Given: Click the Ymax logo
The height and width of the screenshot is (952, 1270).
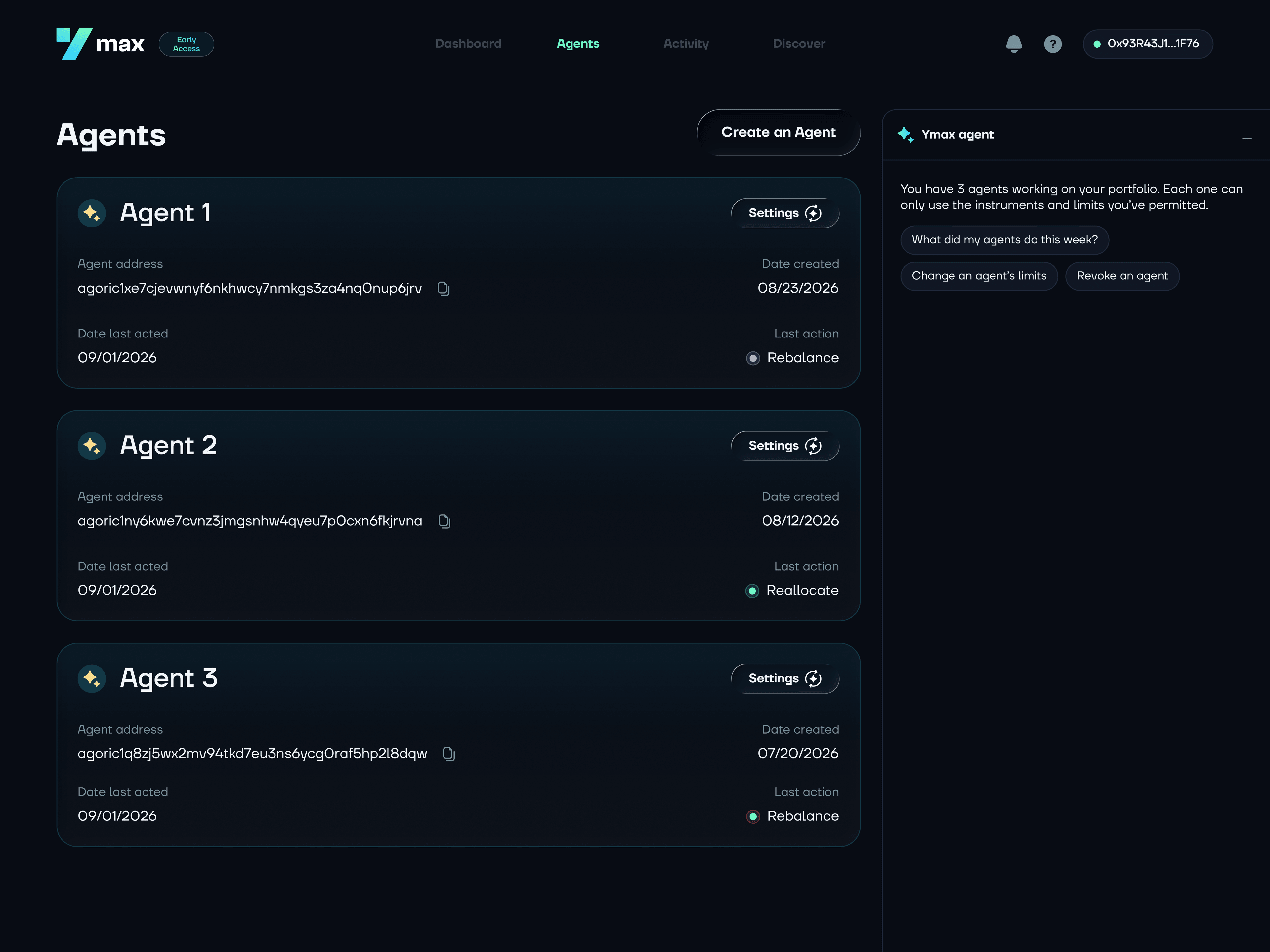Looking at the screenshot, I should pos(101,44).
